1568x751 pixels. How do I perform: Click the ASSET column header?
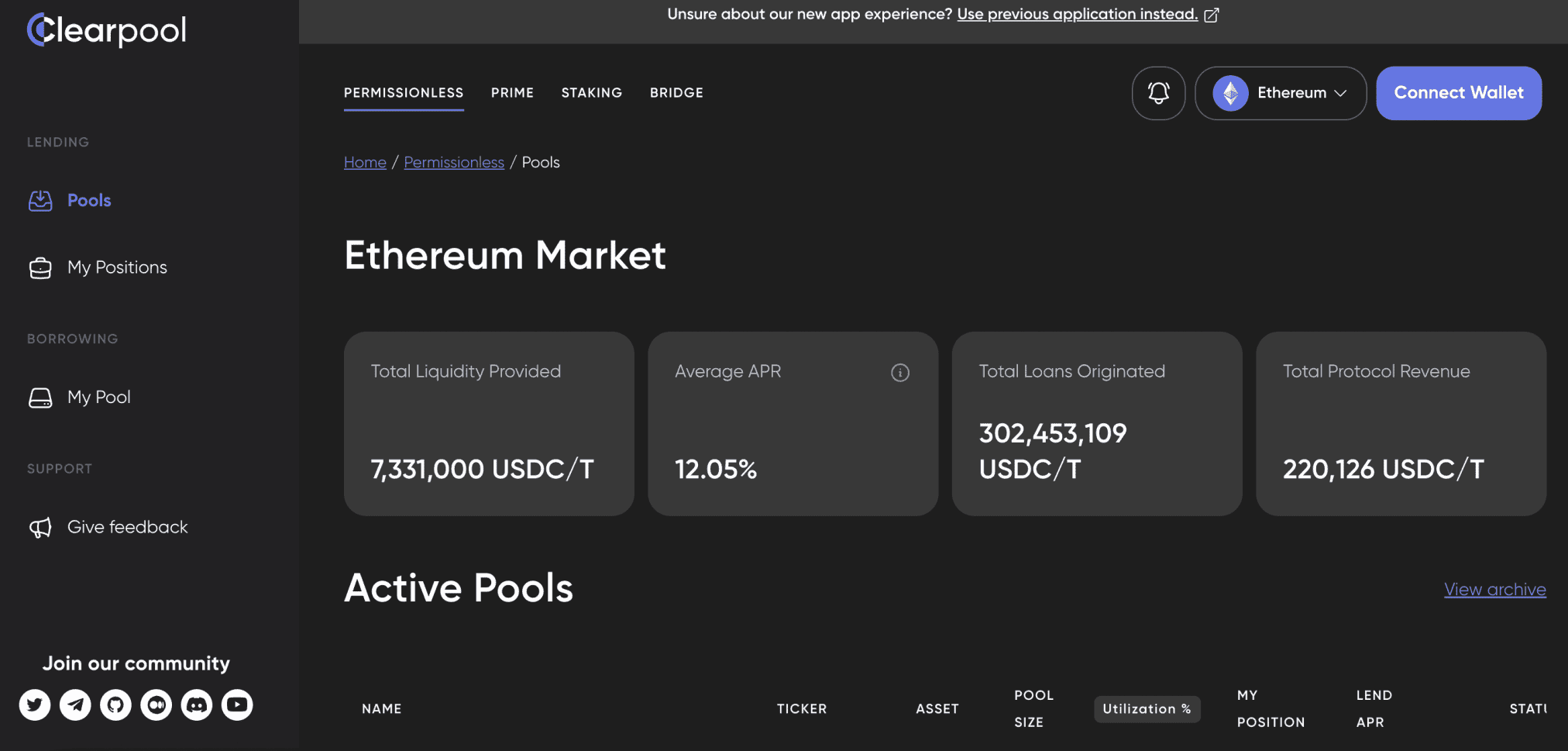[937, 708]
